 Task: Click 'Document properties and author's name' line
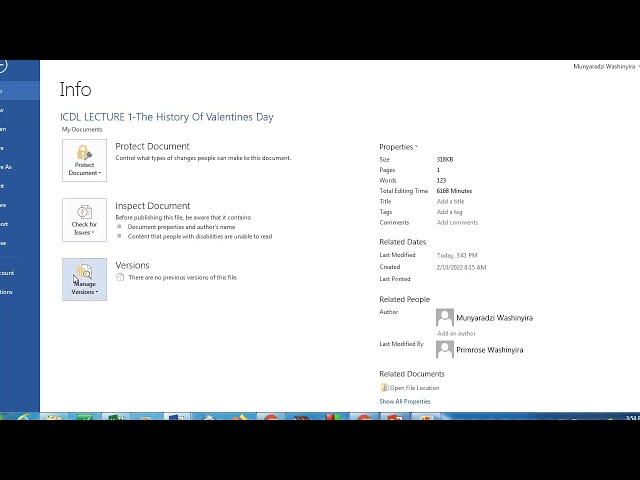(x=181, y=227)
